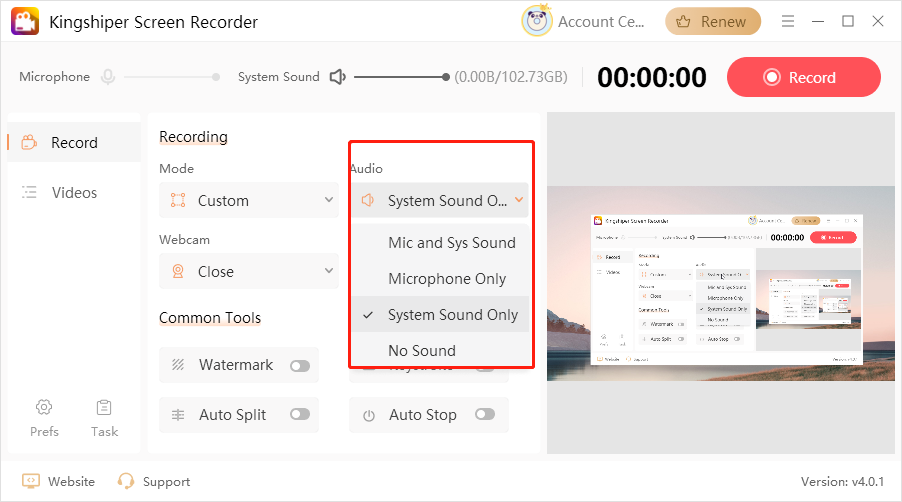Click the Website monitor icon
The width and height of the screenshot is (902, 502).
[x=30, y=481]
